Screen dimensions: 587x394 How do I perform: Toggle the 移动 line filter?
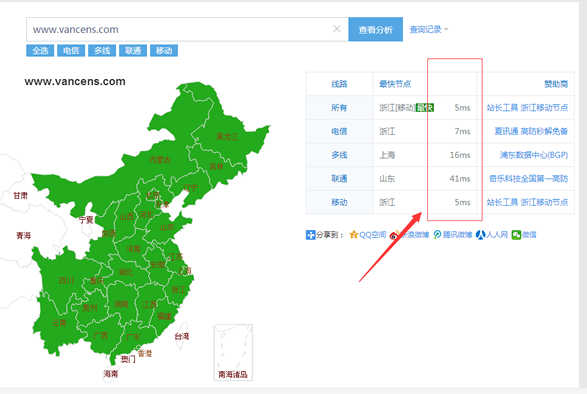164,51
